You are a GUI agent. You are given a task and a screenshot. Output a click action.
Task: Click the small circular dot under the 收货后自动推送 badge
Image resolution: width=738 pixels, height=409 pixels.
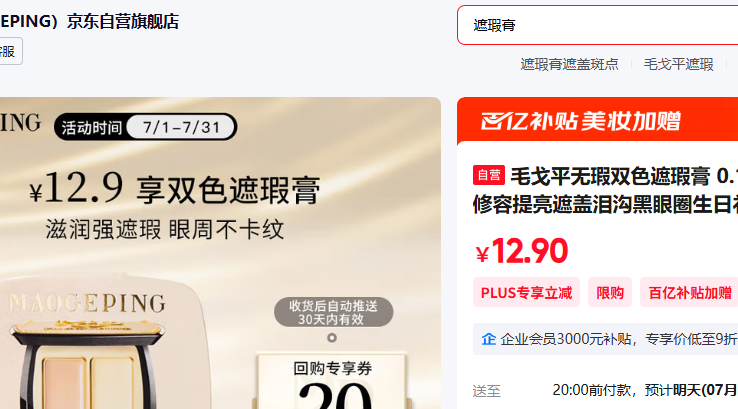332,337
